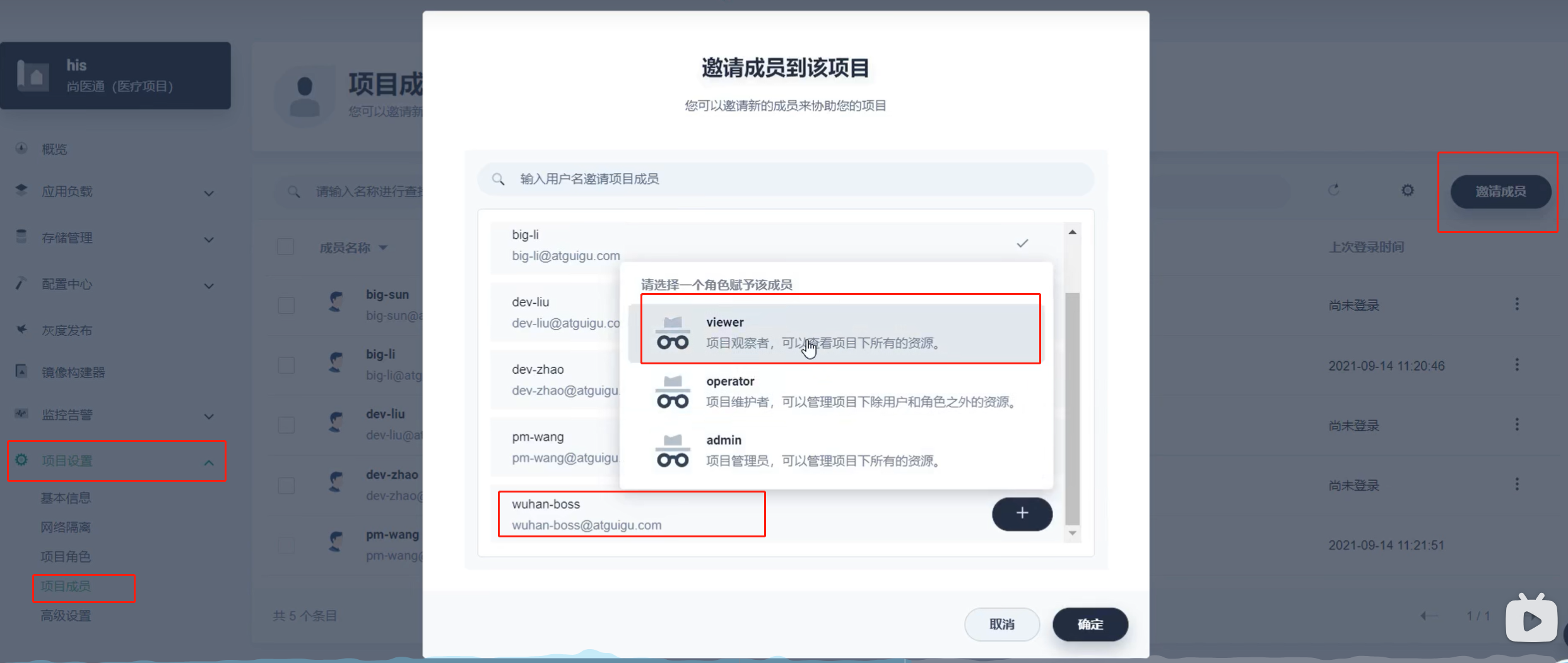
Task: Open table settings gear icon
Action: coord(1408,190)
